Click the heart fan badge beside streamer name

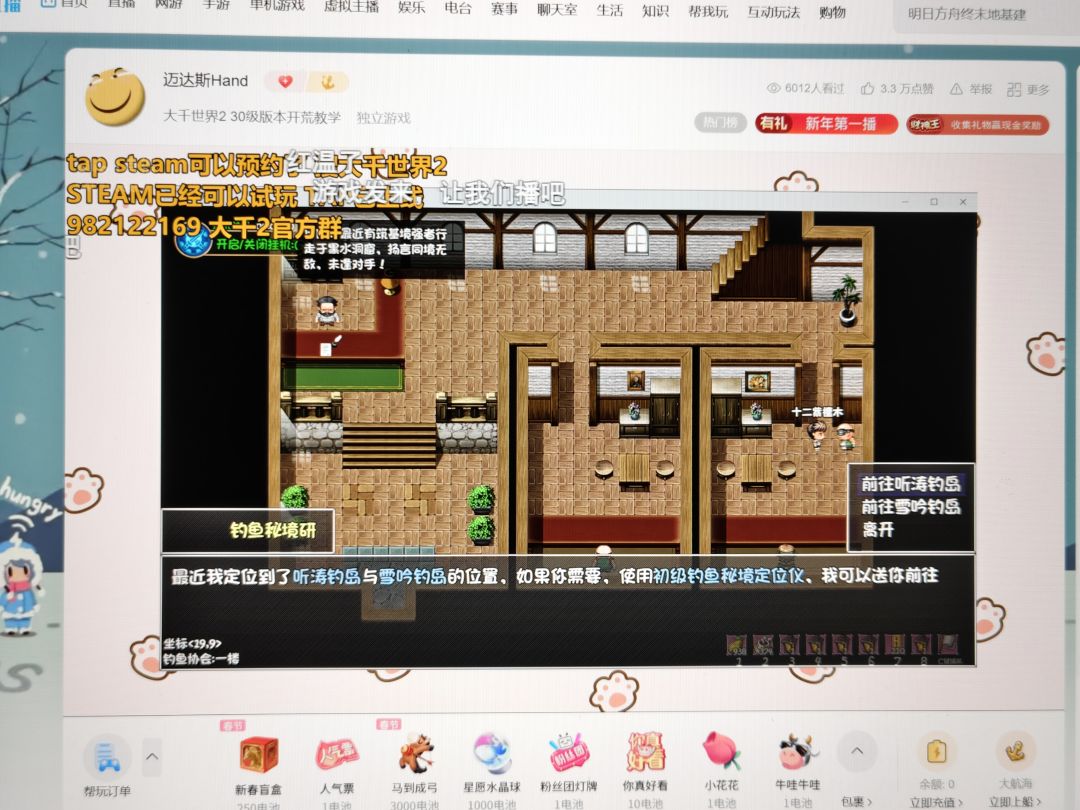tap(285, 81)
